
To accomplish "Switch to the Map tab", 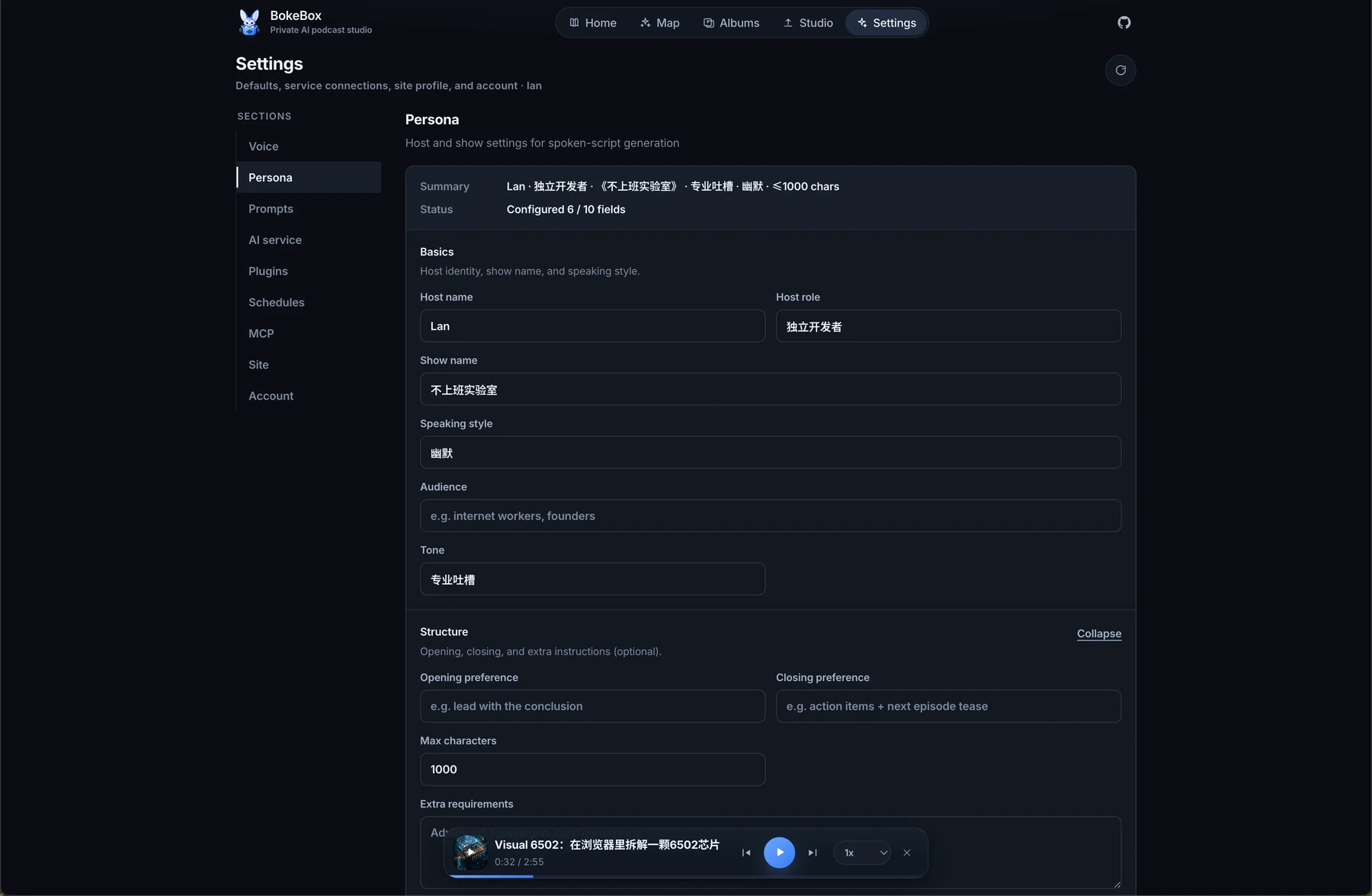I will [660, 23].
